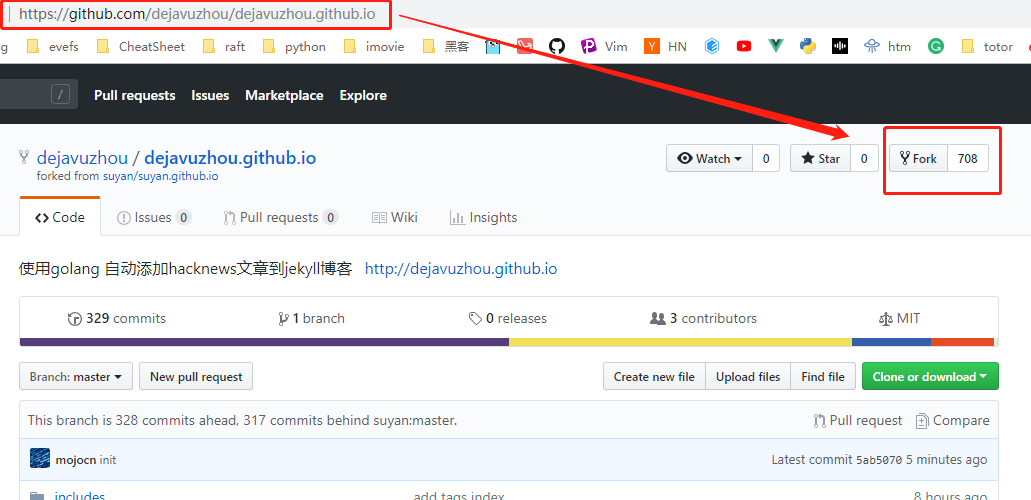Open the YouTube bookmark icon
1031x500 pixels.
[x=744, y=46]
